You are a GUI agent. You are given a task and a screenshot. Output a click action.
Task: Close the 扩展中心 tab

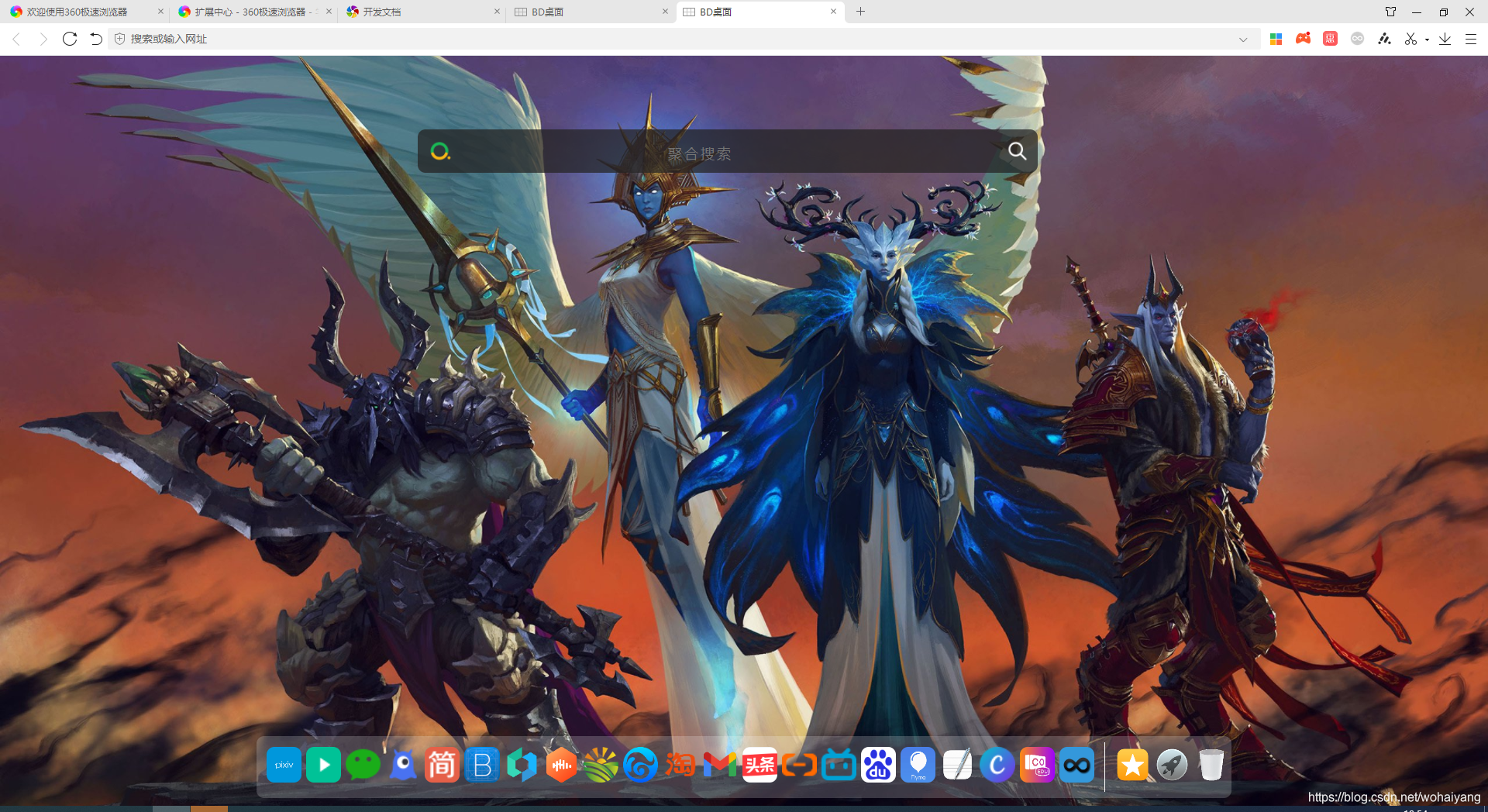[329, 12]
